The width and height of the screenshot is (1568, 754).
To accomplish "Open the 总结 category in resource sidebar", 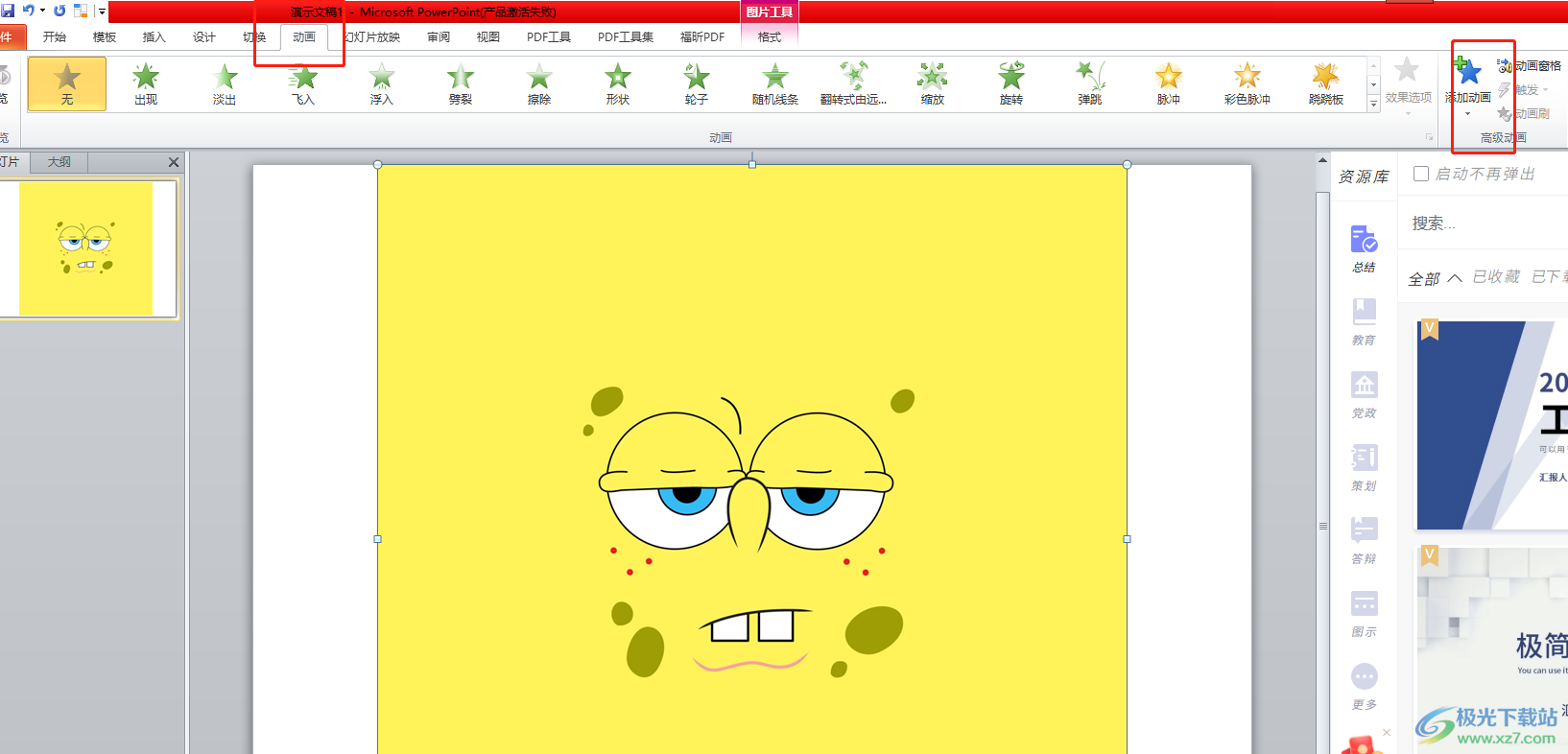I will (1364, 248).
